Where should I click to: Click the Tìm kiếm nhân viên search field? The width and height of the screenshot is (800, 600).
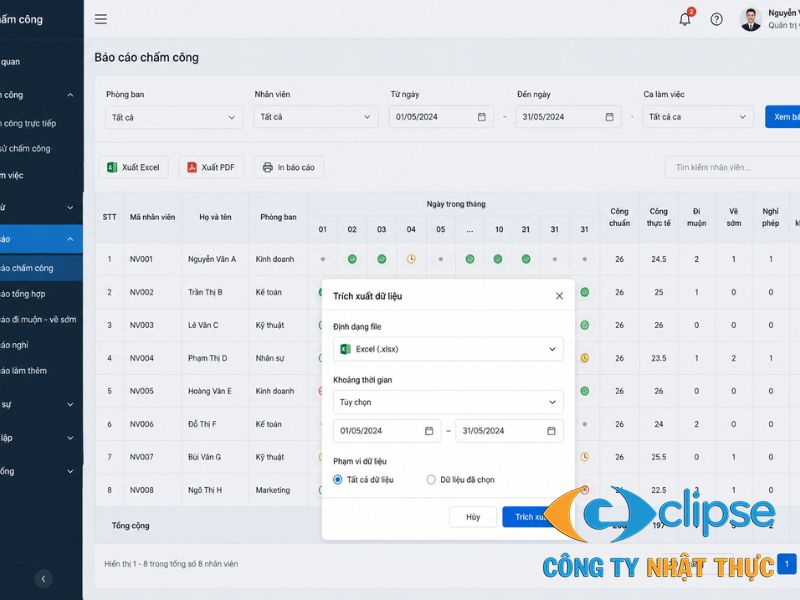732,167
